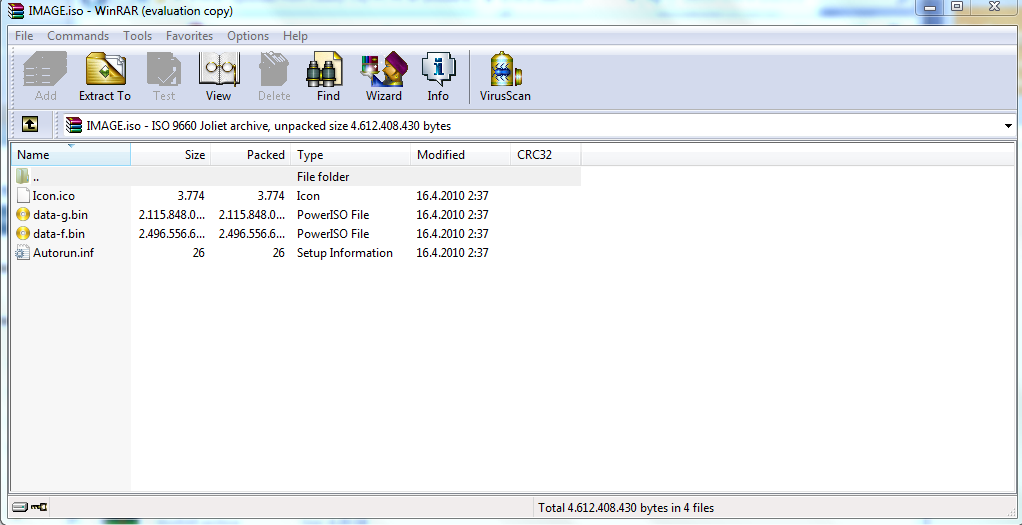
Task: Expand the archive path dropdown
Action: pyautogui.click(x=1008, y=125)
